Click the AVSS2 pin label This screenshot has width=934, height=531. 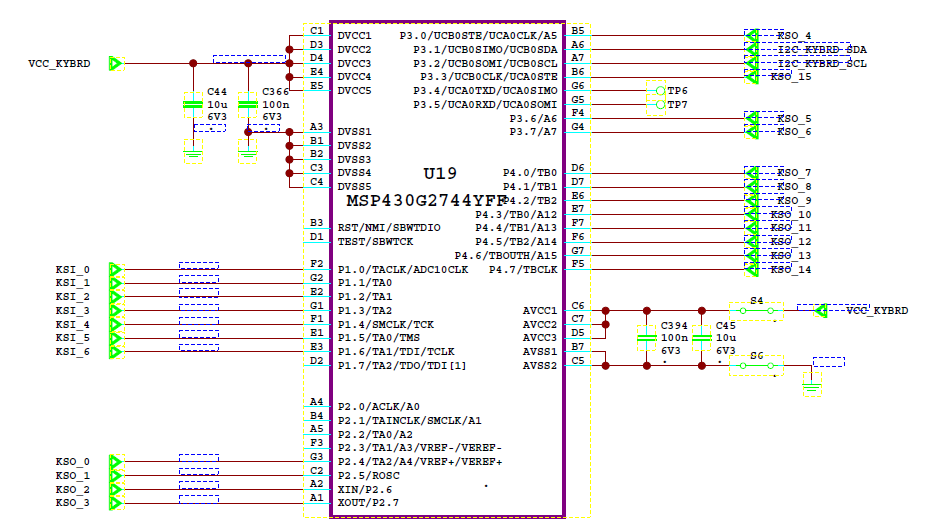coord(540,365)
